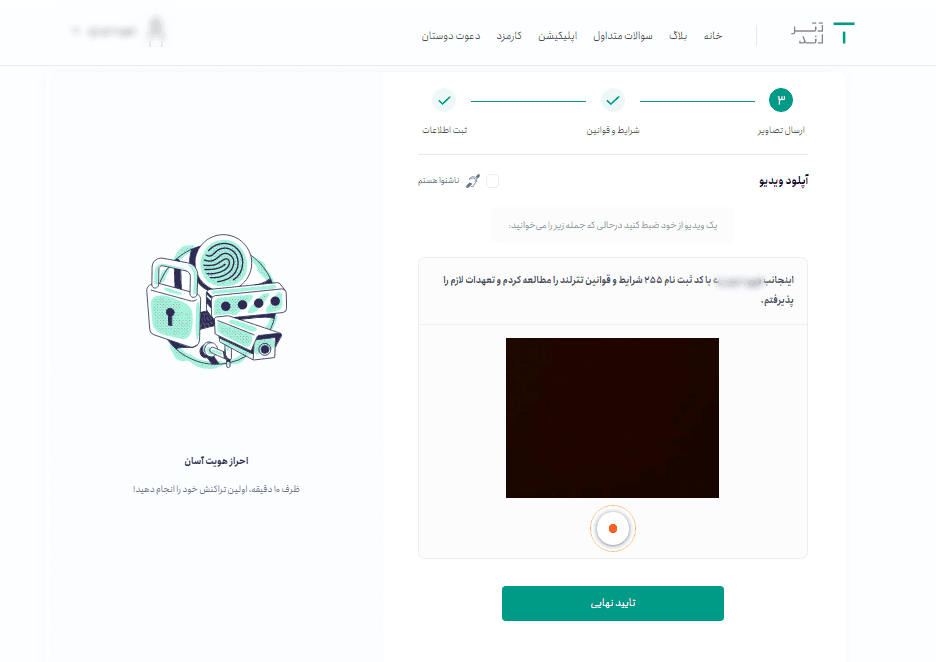This screenshot has height=662, width=936.
Task: Click the 'ارسال تصاویر' step label
Action: point(781,130)
